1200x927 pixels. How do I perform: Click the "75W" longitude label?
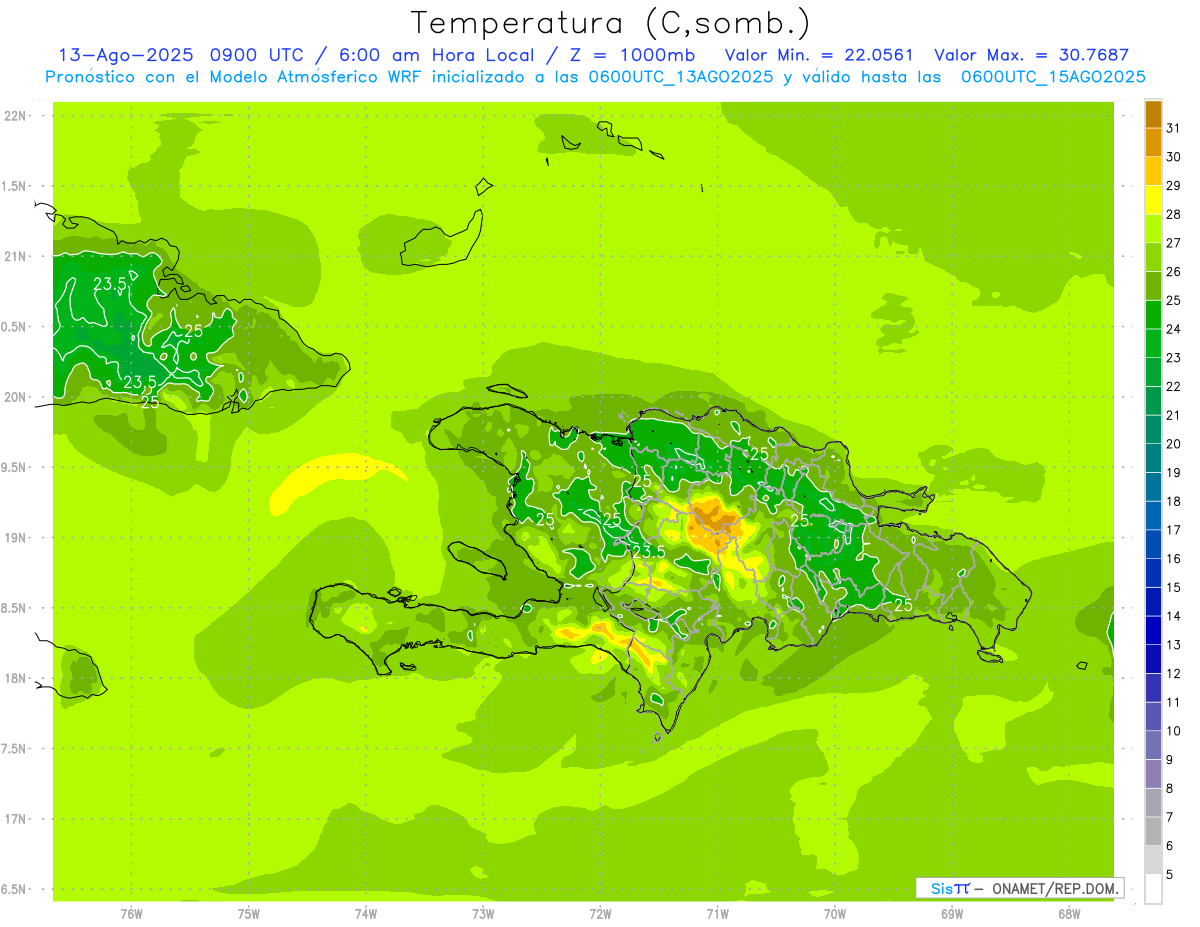[248, 914]
